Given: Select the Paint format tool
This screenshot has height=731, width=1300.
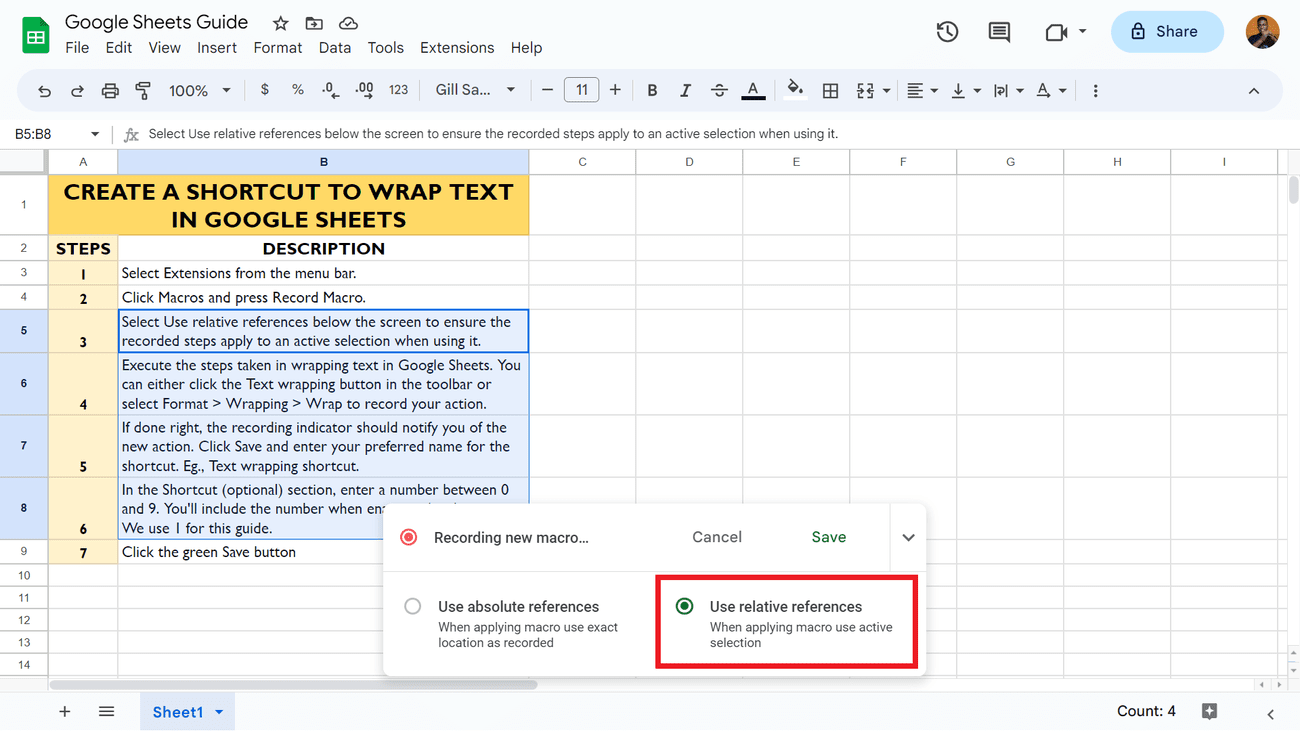Looking at the screenshot, I should pyautogui.click(x=143, y=91).
